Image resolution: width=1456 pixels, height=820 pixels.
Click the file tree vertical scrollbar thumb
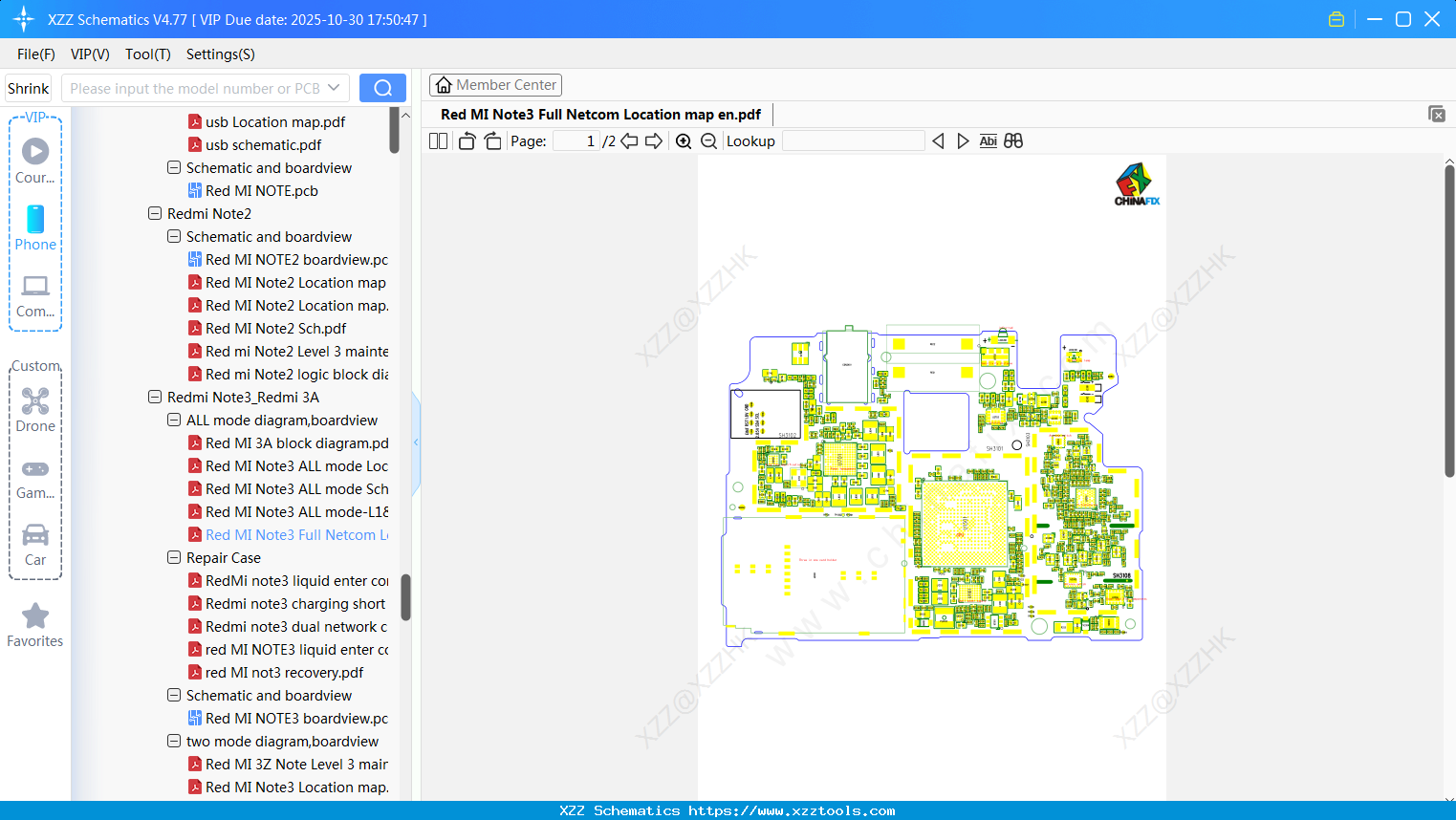point(405,597)
